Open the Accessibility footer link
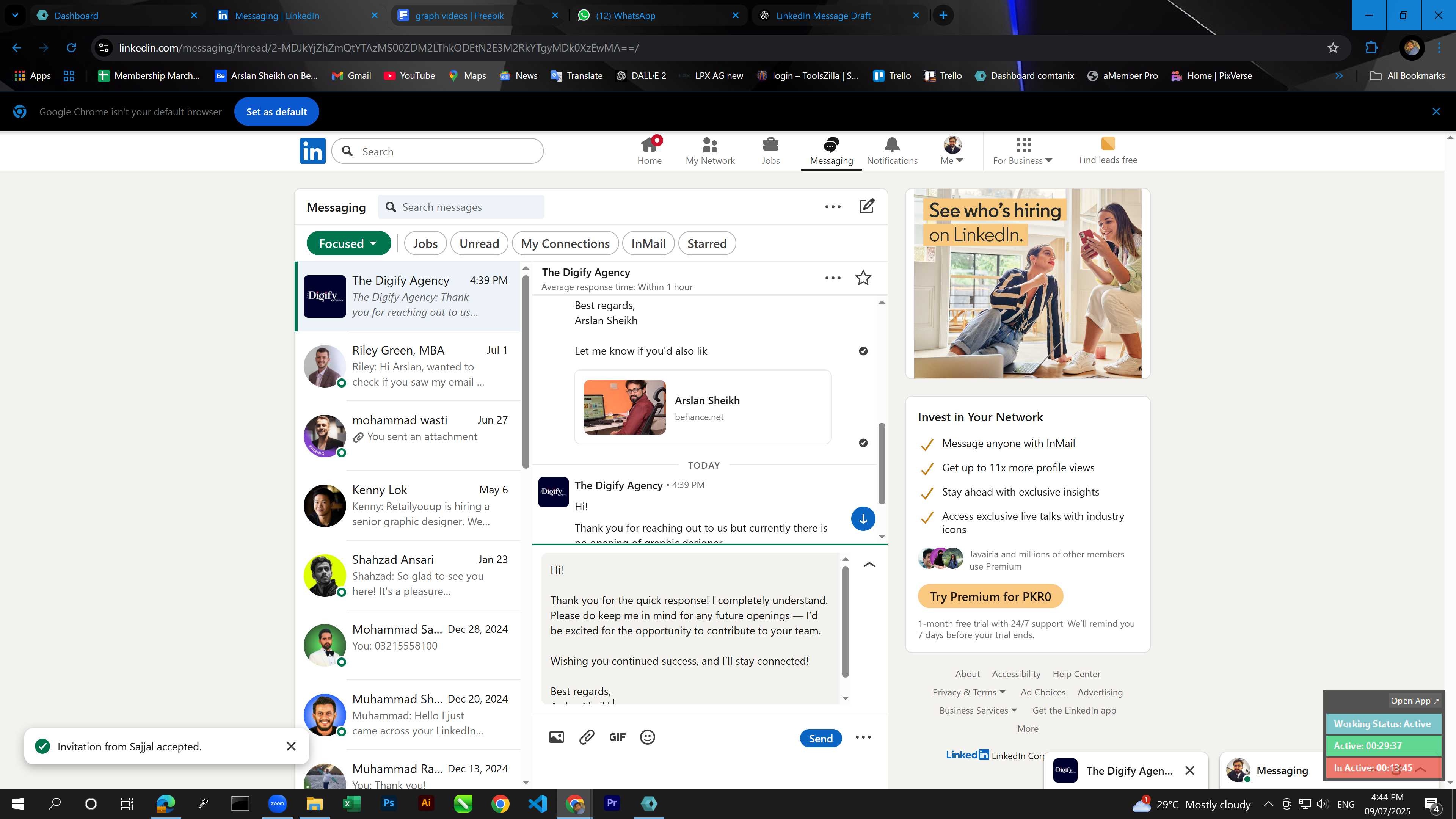Viewport: 1456px width, 819px height. [1016, 674]
